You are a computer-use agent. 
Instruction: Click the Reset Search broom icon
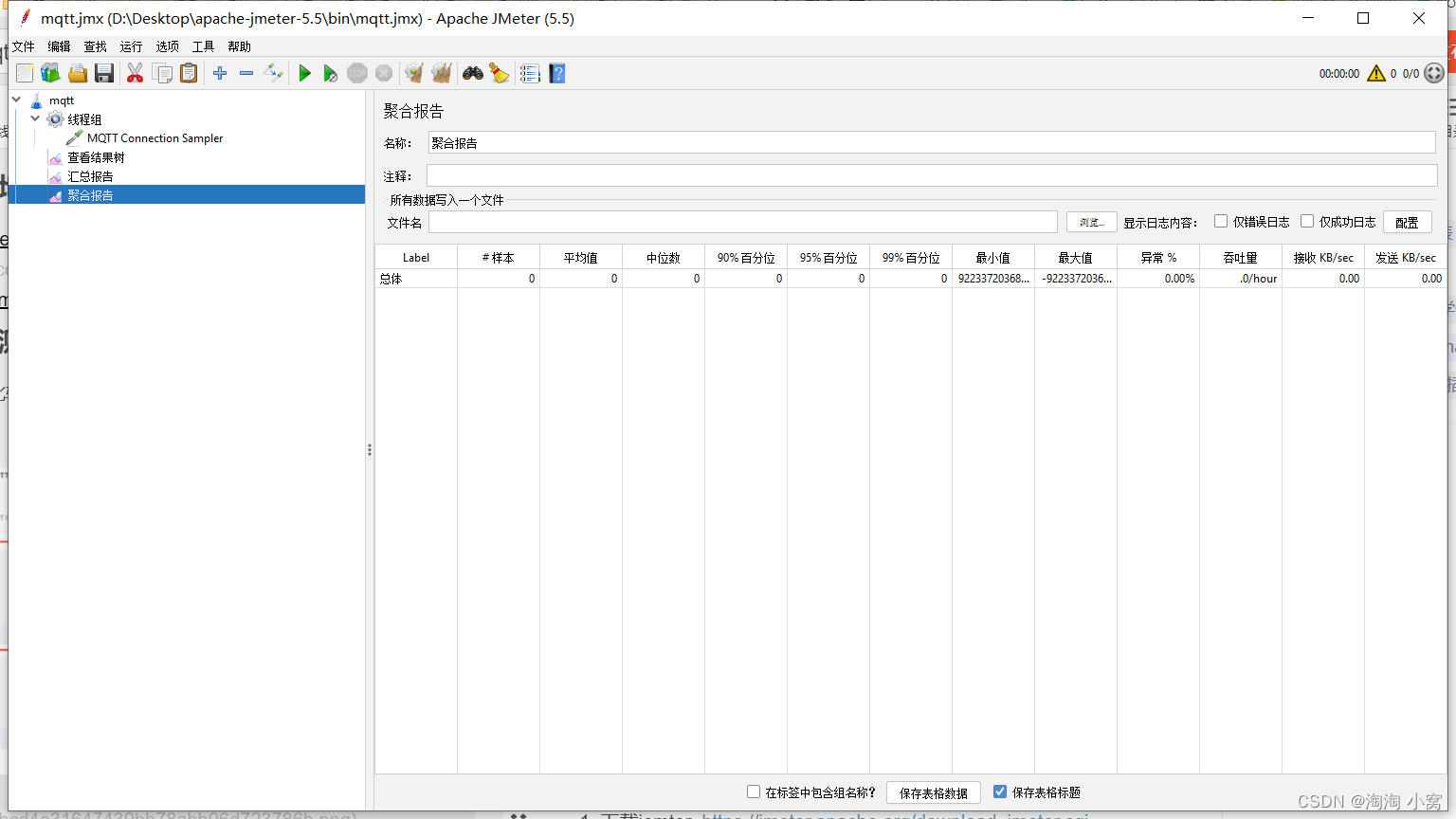500,73
